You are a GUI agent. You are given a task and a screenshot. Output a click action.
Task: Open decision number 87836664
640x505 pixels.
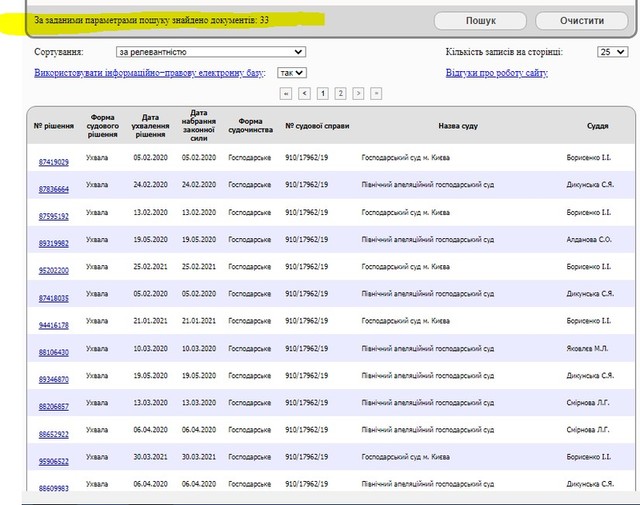click(53, 189)
